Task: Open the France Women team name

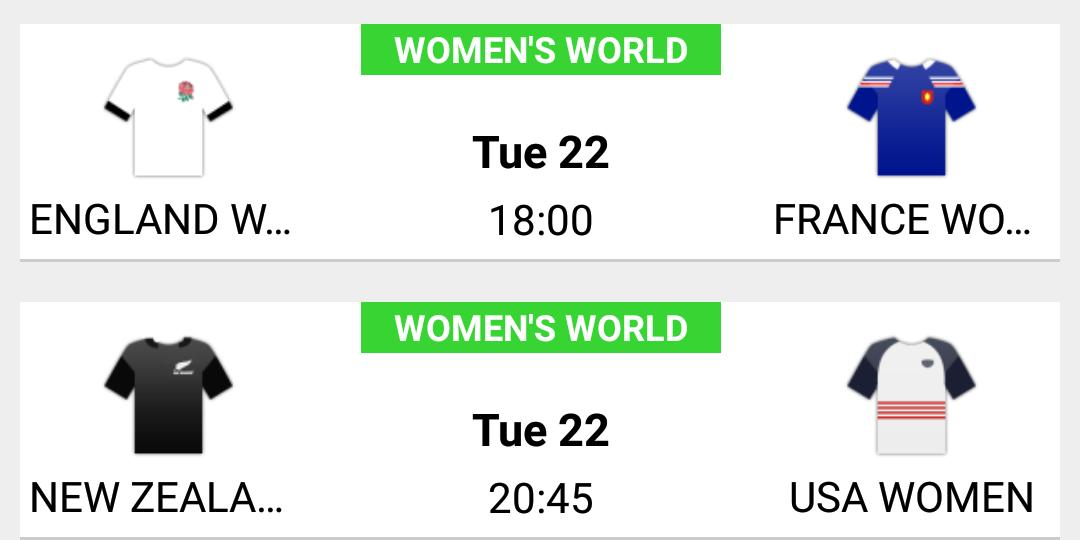Action: click(902, 219)
